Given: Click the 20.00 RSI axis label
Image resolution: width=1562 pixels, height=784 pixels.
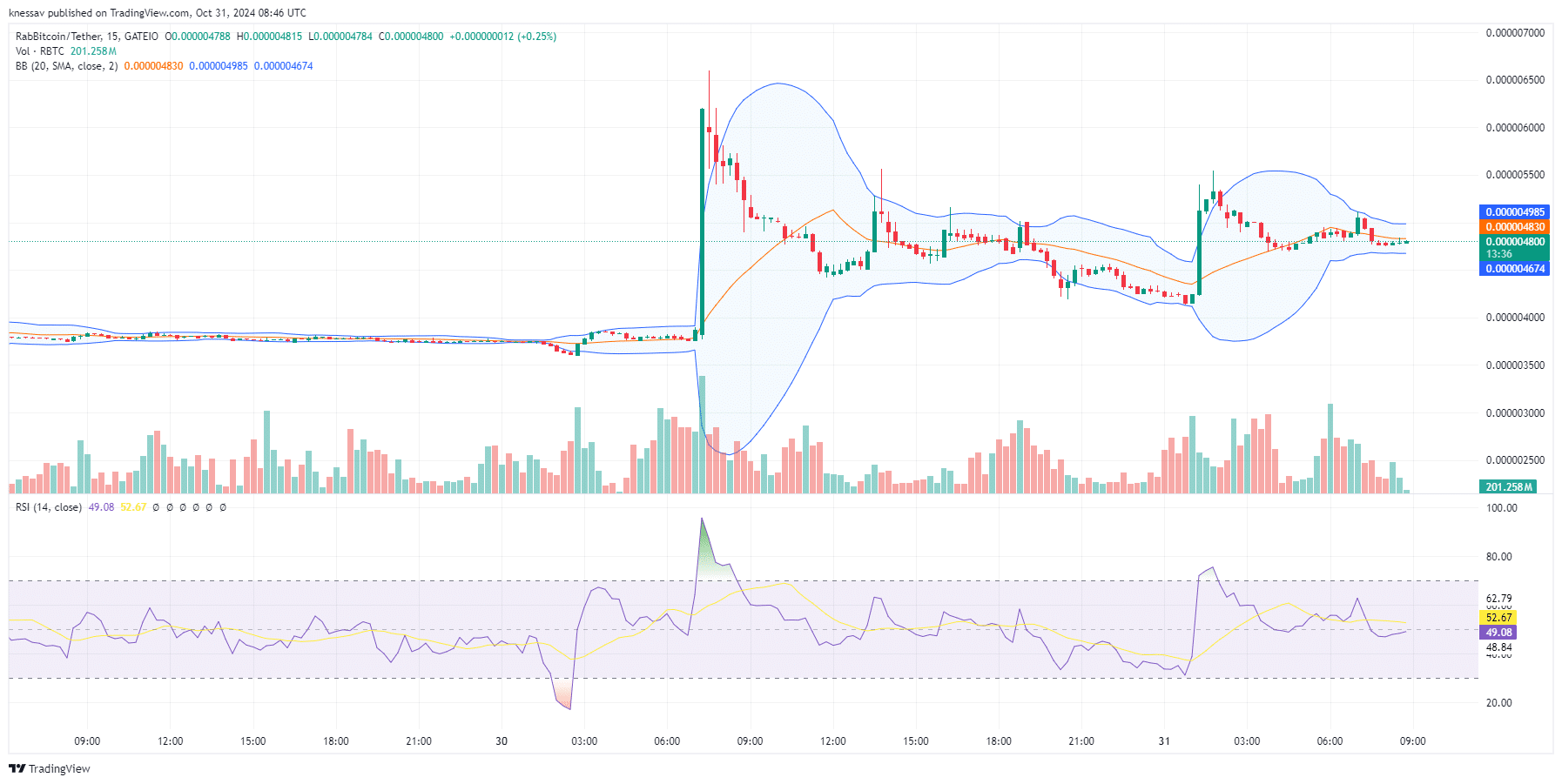Looking at the screenshot, I should pos(1498,703).
